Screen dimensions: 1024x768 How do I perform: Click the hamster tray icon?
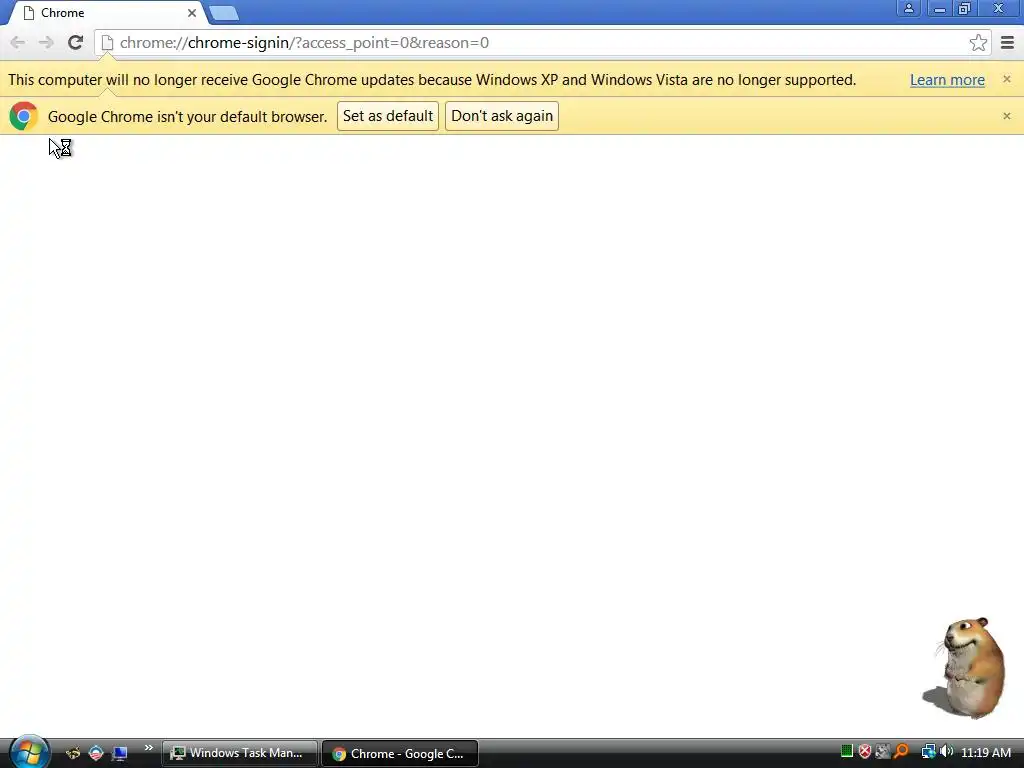(882, 752)
